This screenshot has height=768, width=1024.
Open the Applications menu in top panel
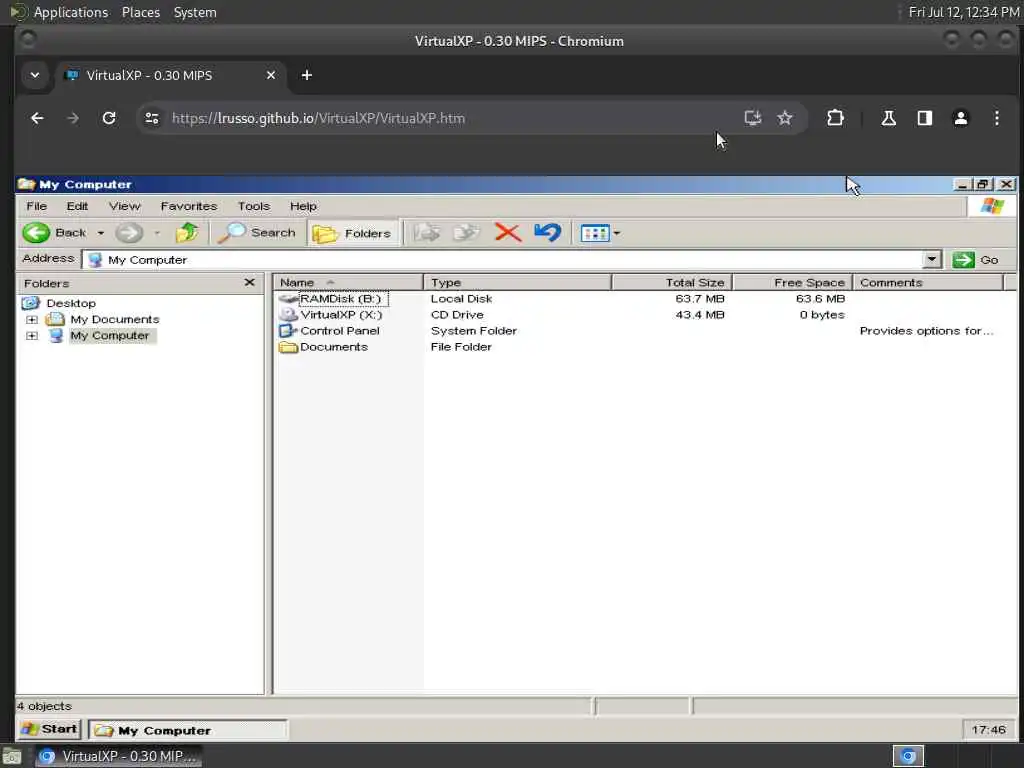(x=71, y=12)
